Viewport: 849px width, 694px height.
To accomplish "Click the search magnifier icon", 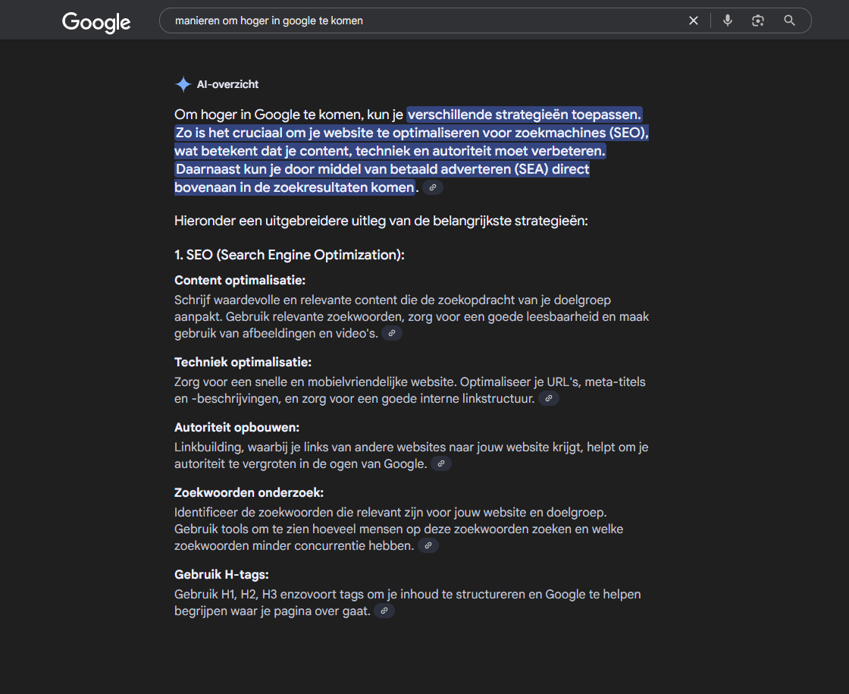I will [789, 20].
